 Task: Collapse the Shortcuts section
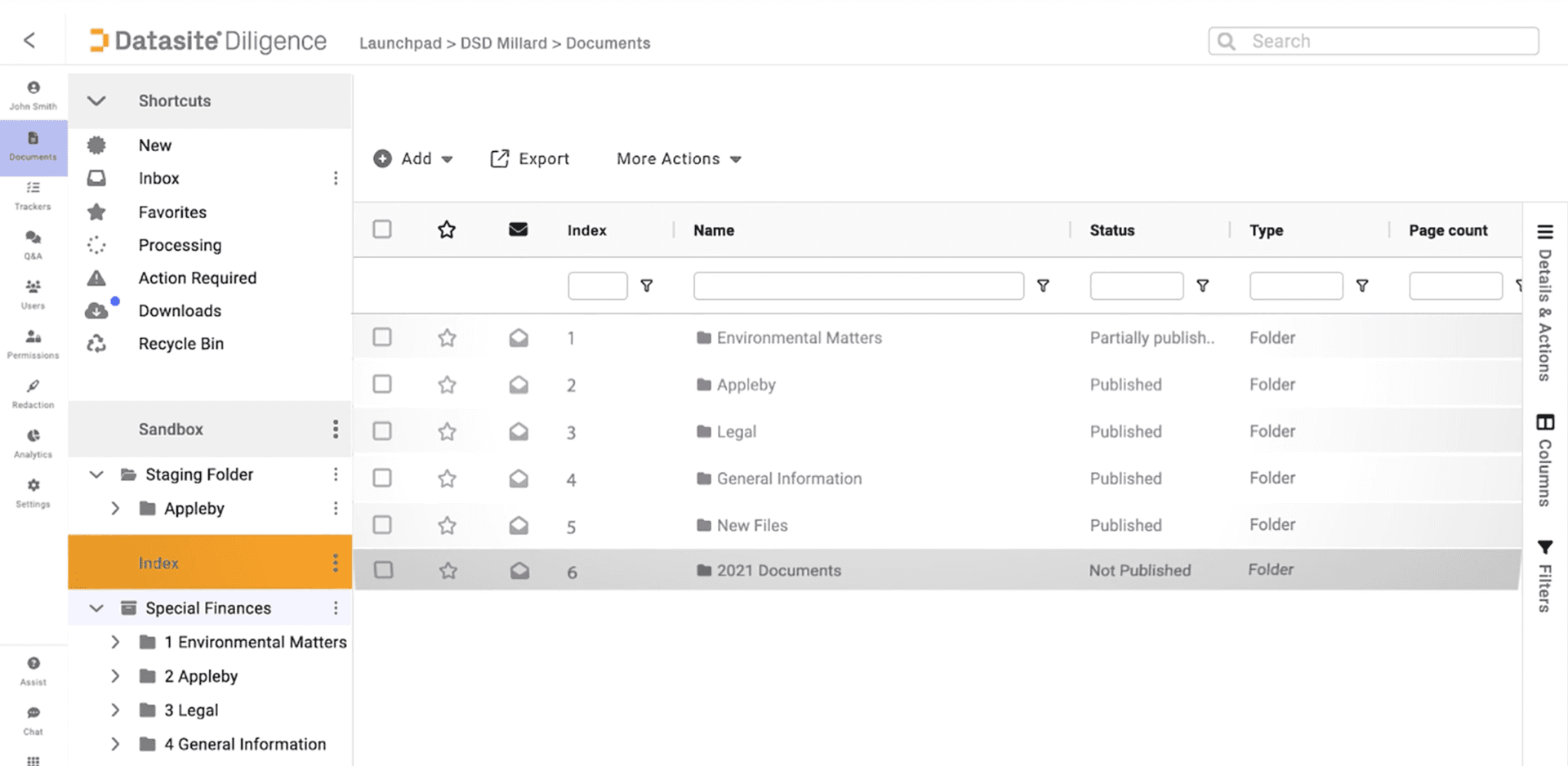click(x=96, y=100)
